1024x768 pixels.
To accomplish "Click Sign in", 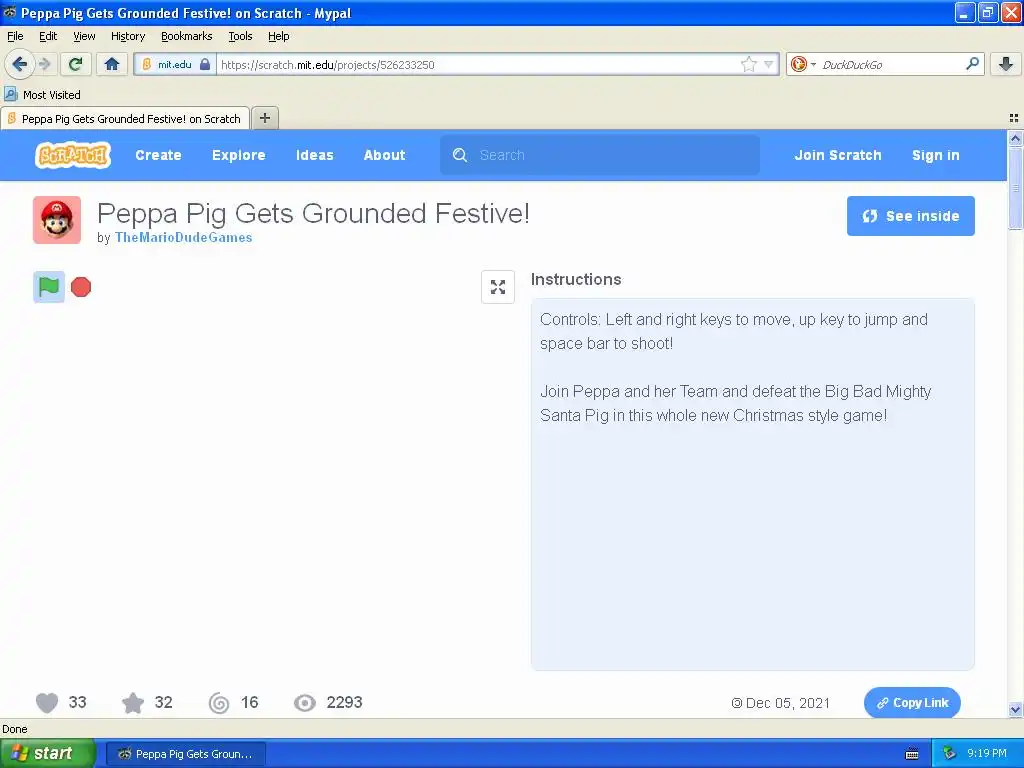I will (935, 155).
